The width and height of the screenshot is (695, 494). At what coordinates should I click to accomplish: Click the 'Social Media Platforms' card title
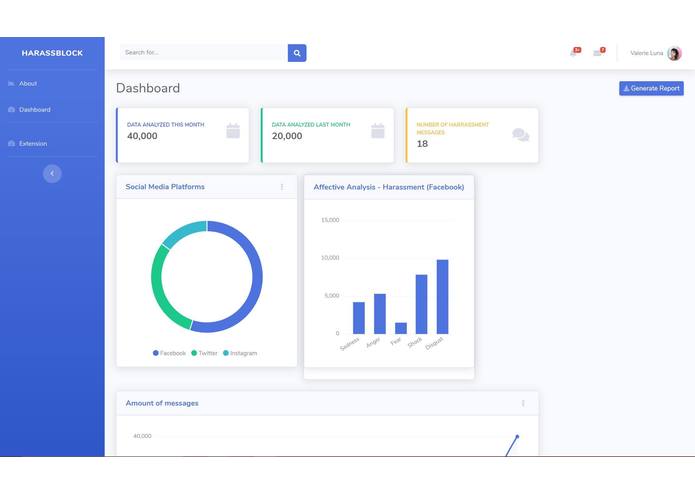(165, 187)
